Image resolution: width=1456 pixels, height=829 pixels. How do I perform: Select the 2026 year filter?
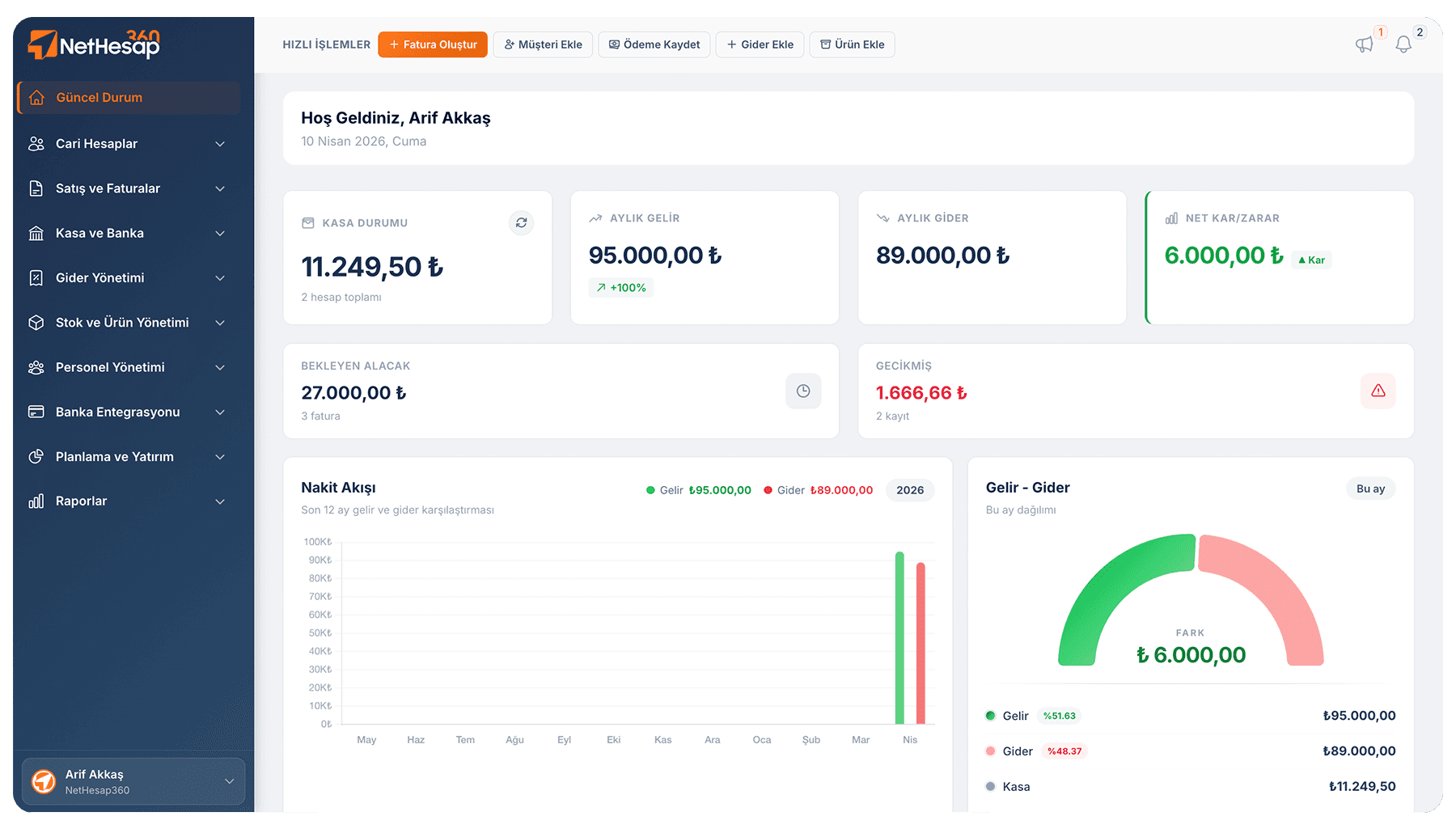tap(910, 490)
